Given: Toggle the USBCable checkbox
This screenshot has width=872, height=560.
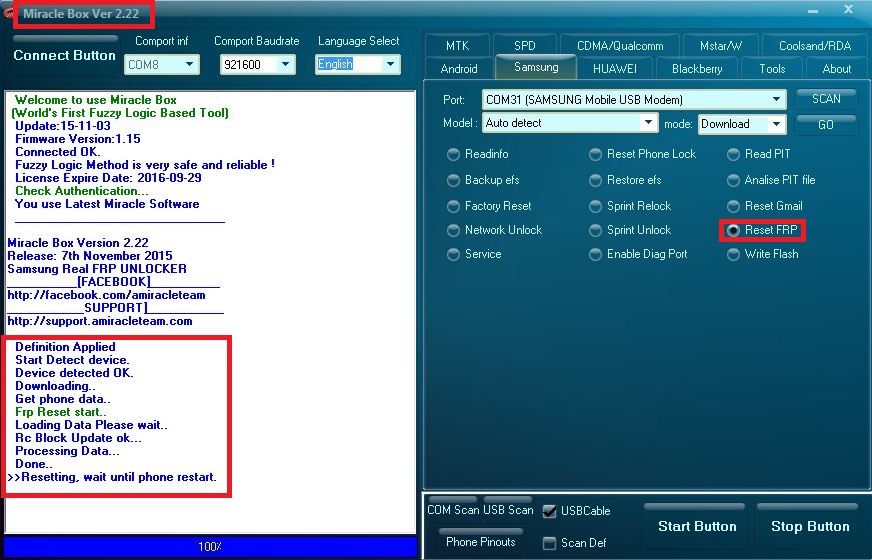Looking at the screenshot, I should pyautogui.click(x=549, y=511).
